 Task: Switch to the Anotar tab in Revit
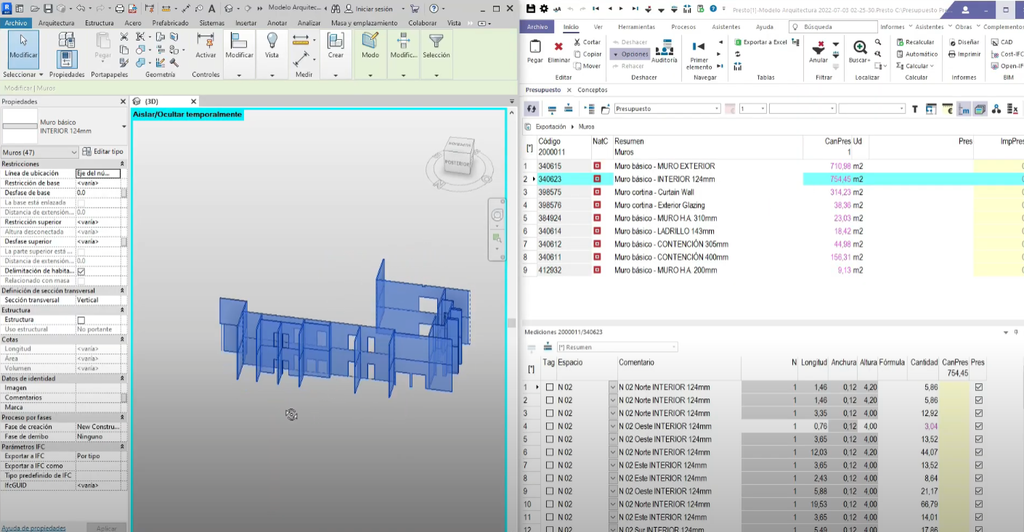tap(277, 23)
